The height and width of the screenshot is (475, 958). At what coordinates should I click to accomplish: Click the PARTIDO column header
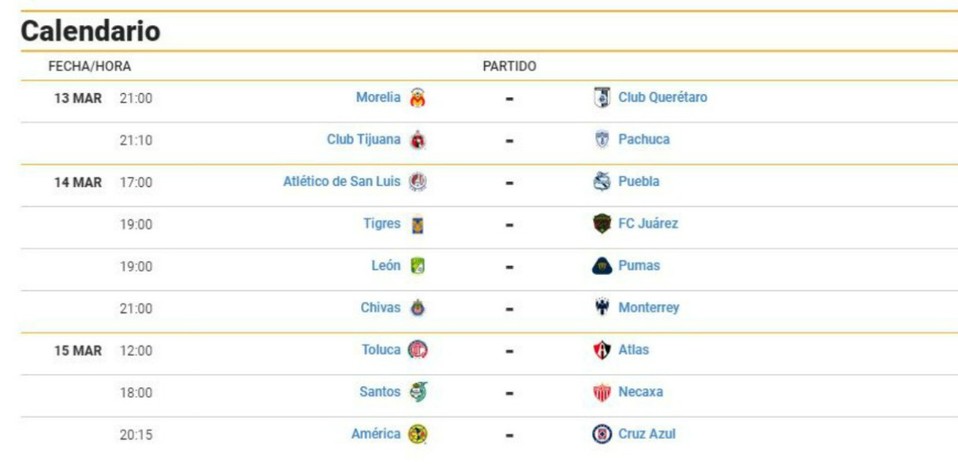point(510,66)
